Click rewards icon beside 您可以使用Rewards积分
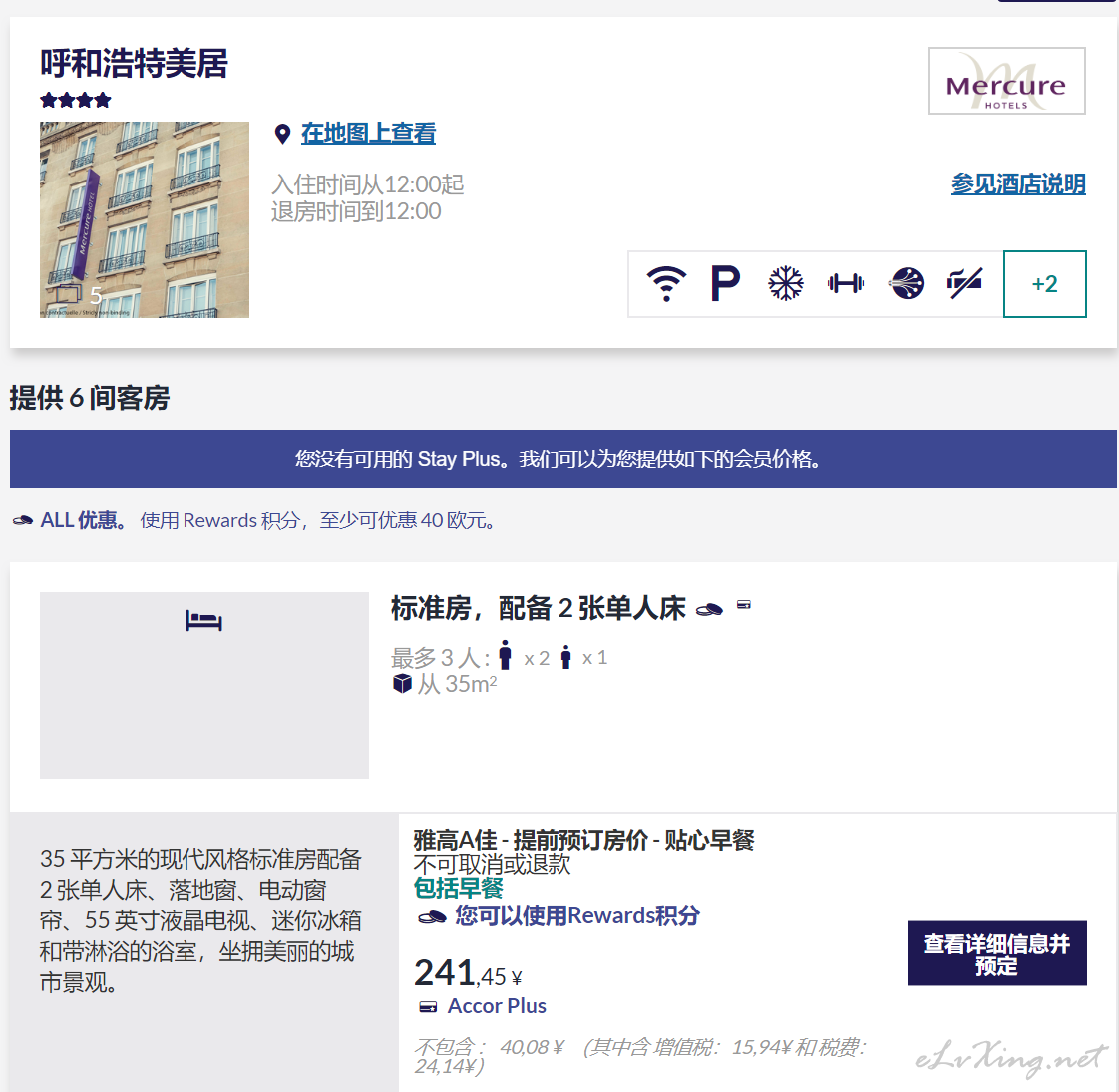The image size is (1119, 1092). pos(433,917)
